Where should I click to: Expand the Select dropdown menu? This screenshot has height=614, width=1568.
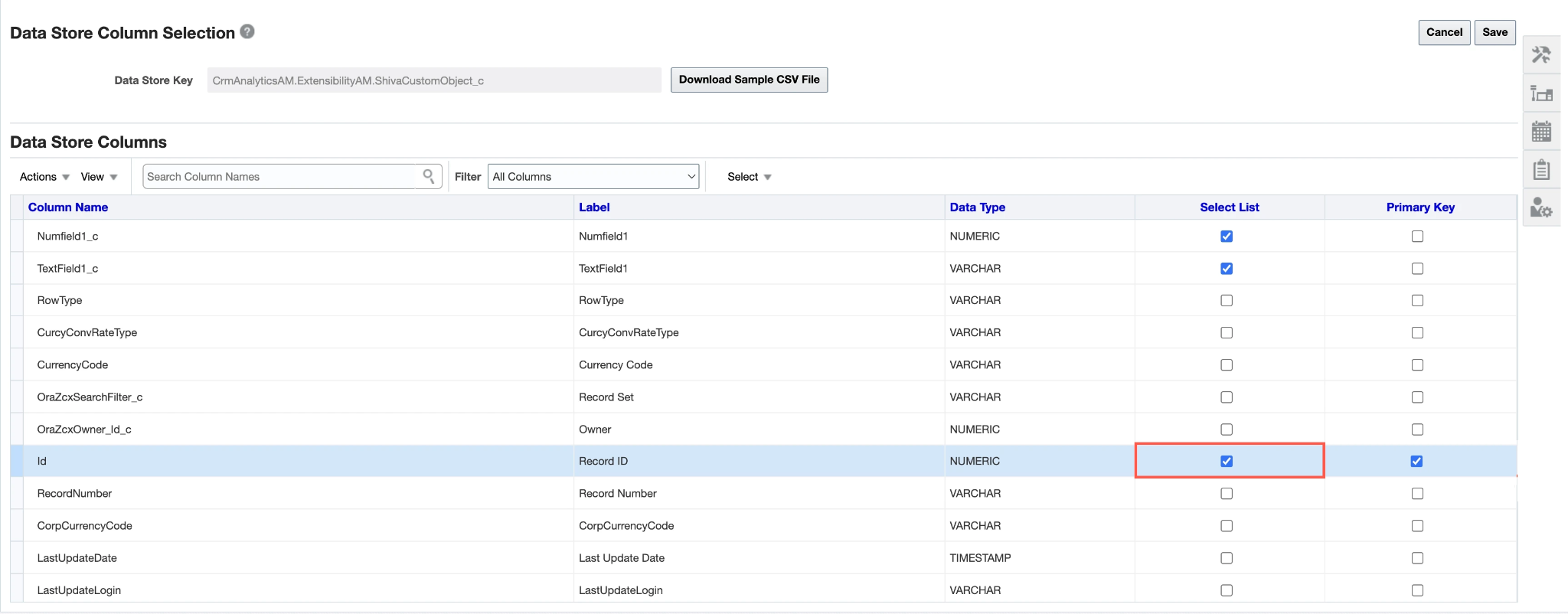click(749, 177)
